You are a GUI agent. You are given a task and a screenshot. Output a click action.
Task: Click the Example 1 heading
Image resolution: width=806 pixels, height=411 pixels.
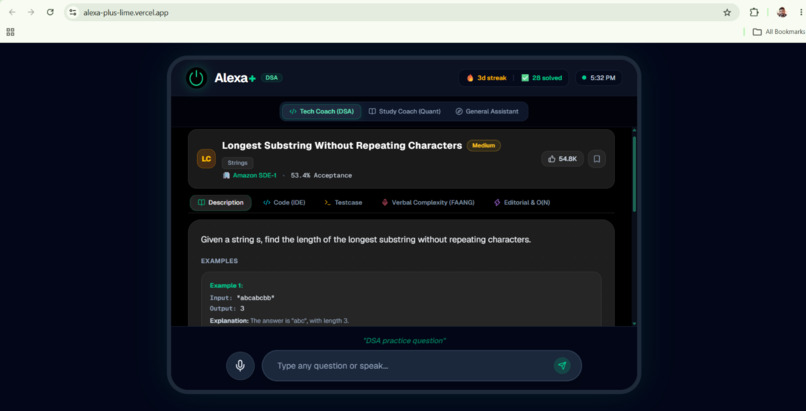[226, 286]
